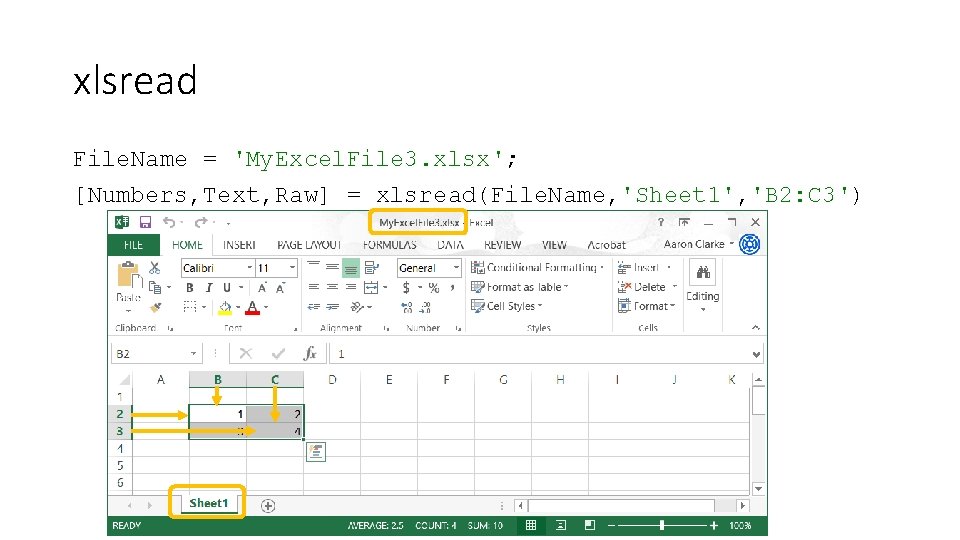Open the FILE tab

(133, 245)
